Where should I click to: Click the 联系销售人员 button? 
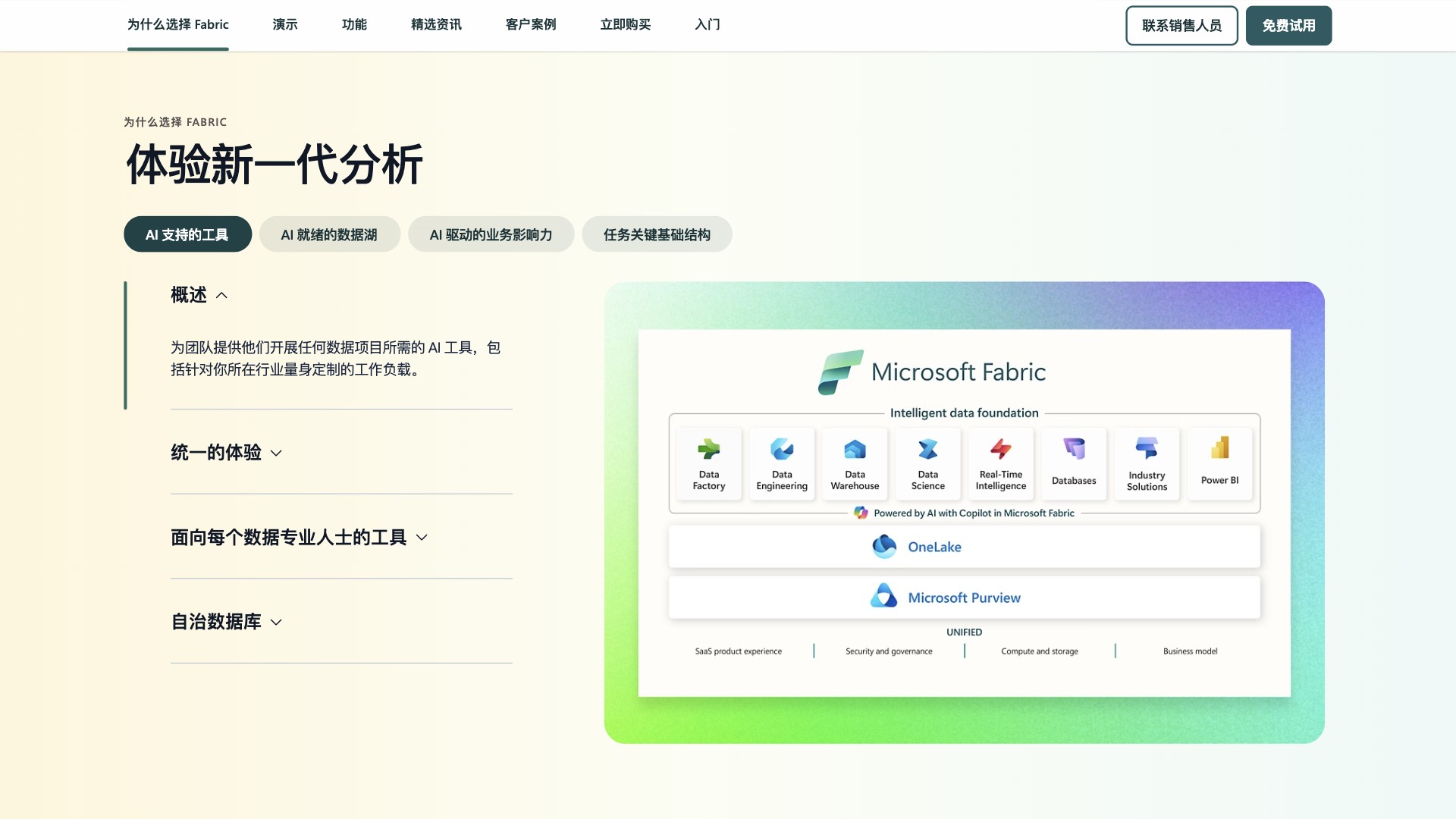click(x=1181, y=25)
